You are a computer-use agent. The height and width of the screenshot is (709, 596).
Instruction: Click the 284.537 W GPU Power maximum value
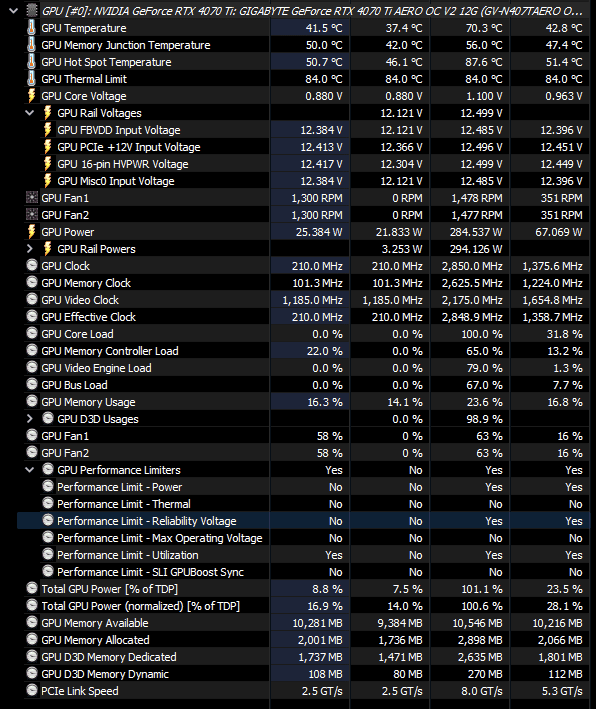[476, 232]
